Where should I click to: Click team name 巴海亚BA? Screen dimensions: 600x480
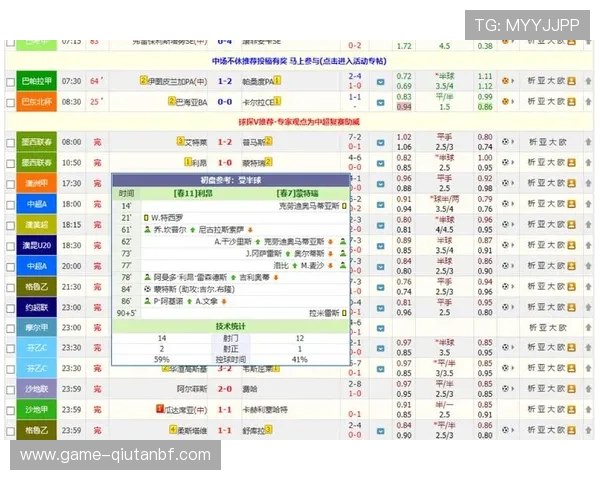tap(191, 102)
